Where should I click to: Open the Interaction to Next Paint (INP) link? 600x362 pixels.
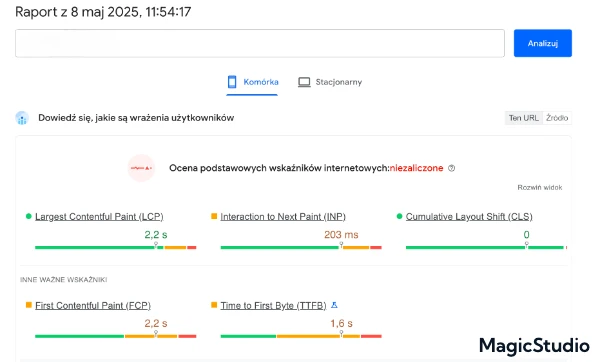(283, 217)
